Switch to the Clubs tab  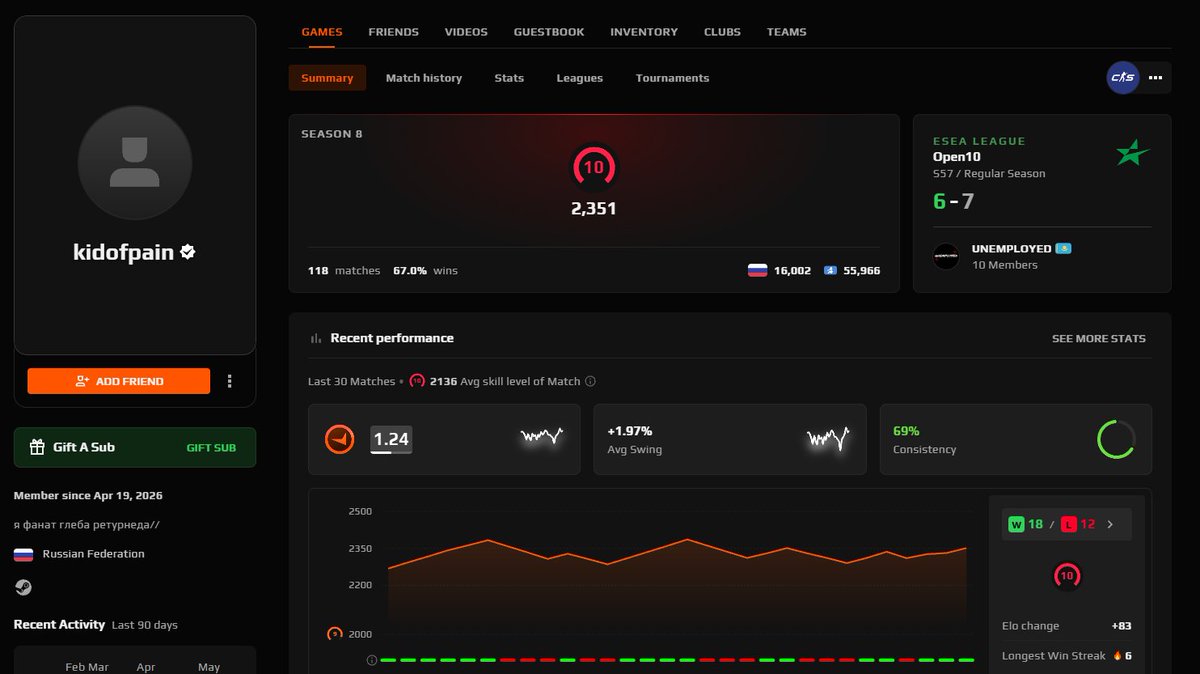[x=722, y=32]
